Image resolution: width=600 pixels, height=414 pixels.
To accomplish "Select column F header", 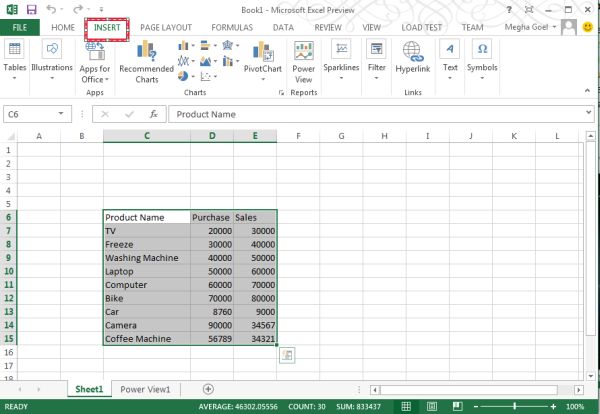I will pyautogui.click(x=298, y=136).
